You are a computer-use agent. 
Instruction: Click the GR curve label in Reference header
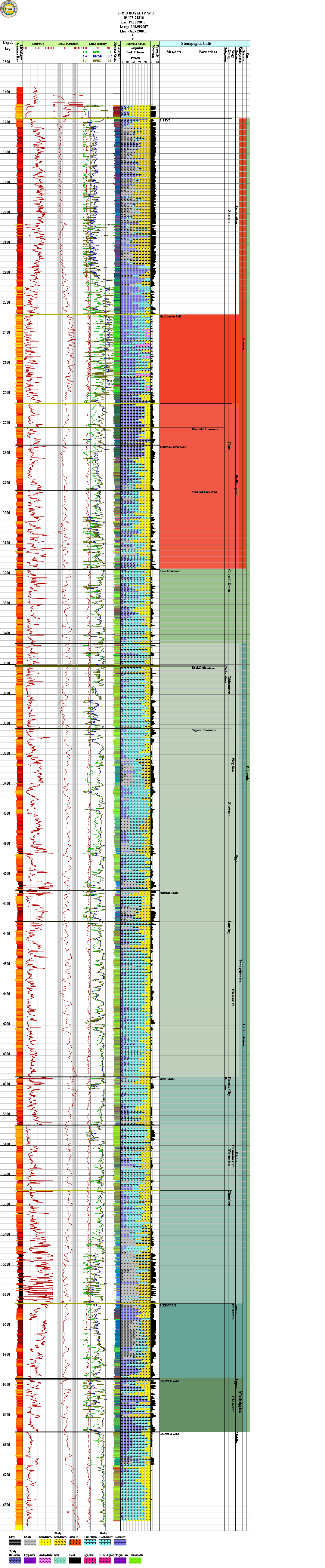pos(37,48)
